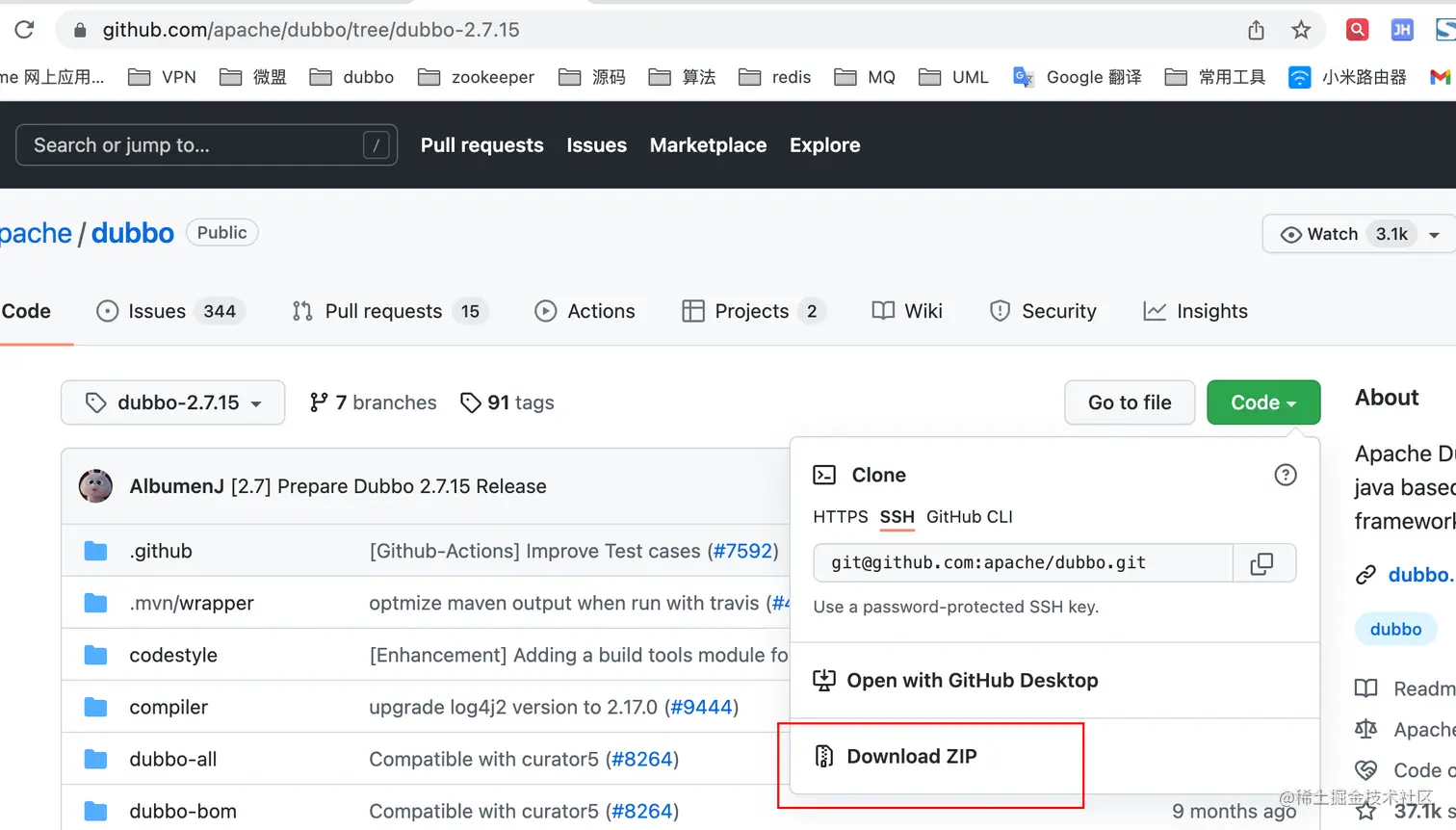Open the Google 翻译 bookmark
Screen dimensions: 1456x830
point(1077,77)
